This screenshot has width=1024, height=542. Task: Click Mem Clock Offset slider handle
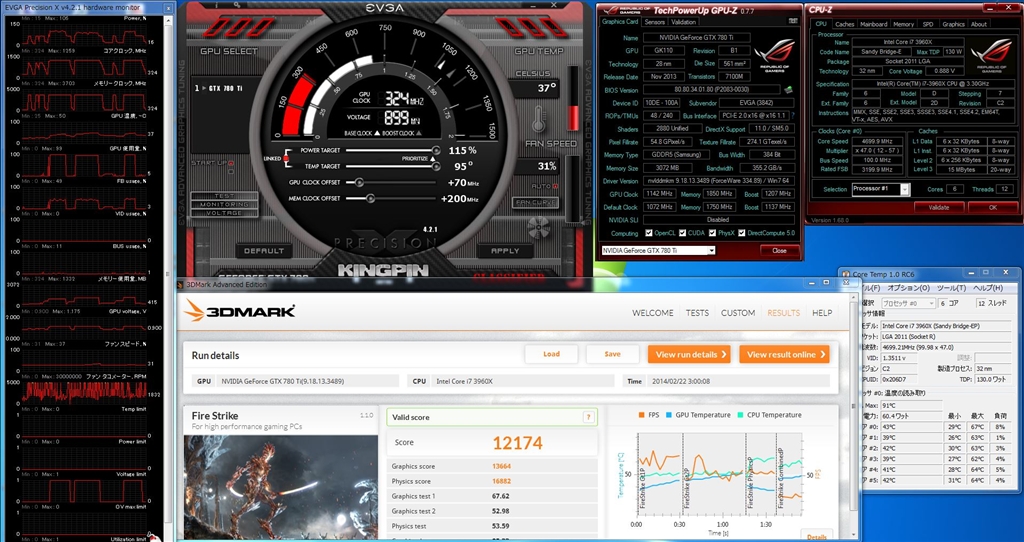tap(370, 199)
